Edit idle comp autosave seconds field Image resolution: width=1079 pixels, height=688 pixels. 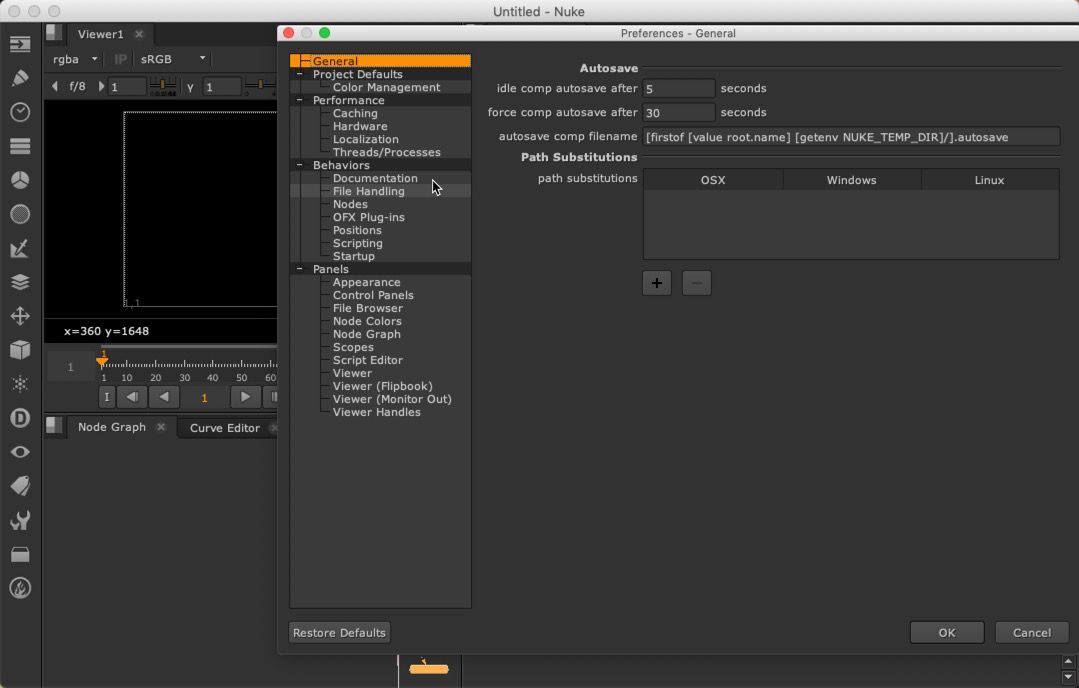[679, 89]
